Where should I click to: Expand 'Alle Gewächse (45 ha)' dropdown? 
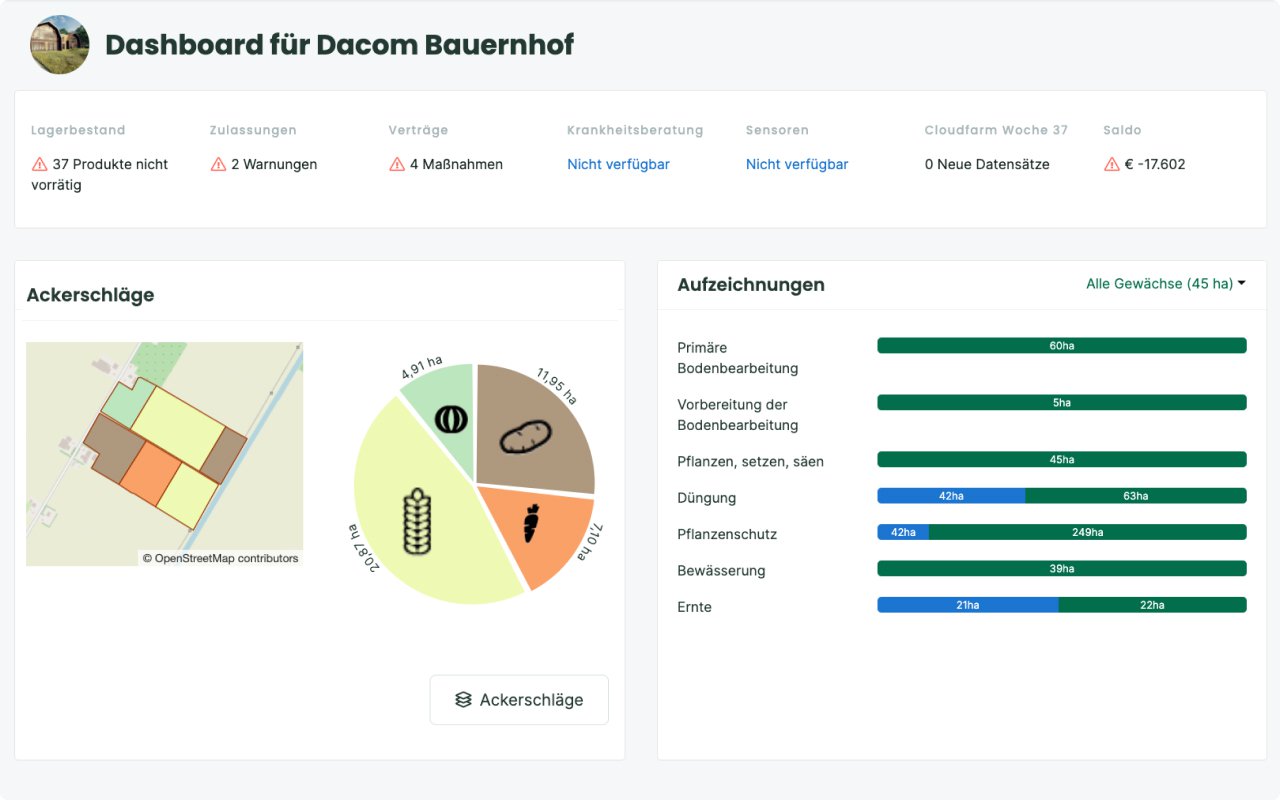(x=1166, y=284)
